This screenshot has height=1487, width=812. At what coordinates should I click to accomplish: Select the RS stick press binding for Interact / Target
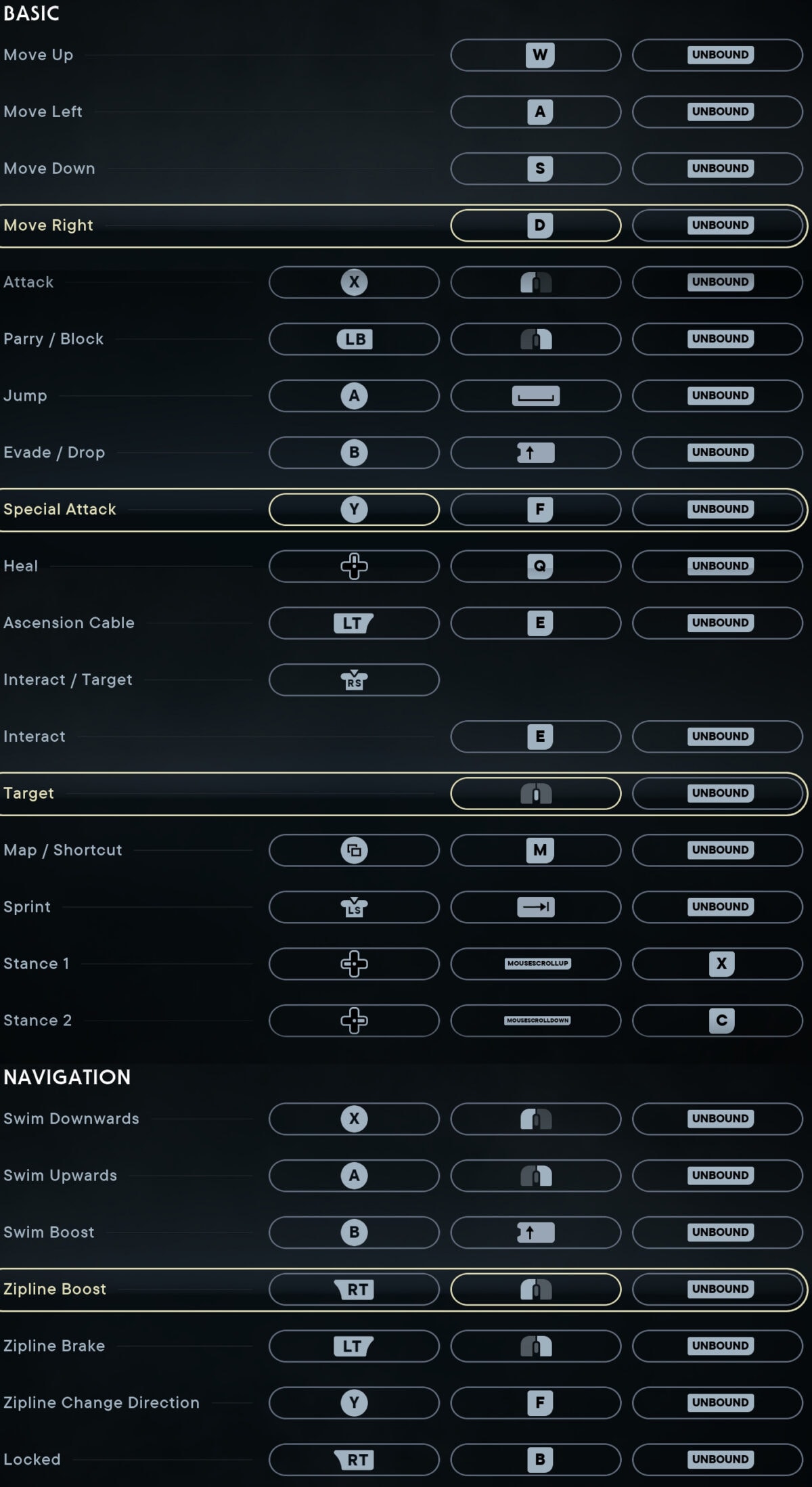354,680
